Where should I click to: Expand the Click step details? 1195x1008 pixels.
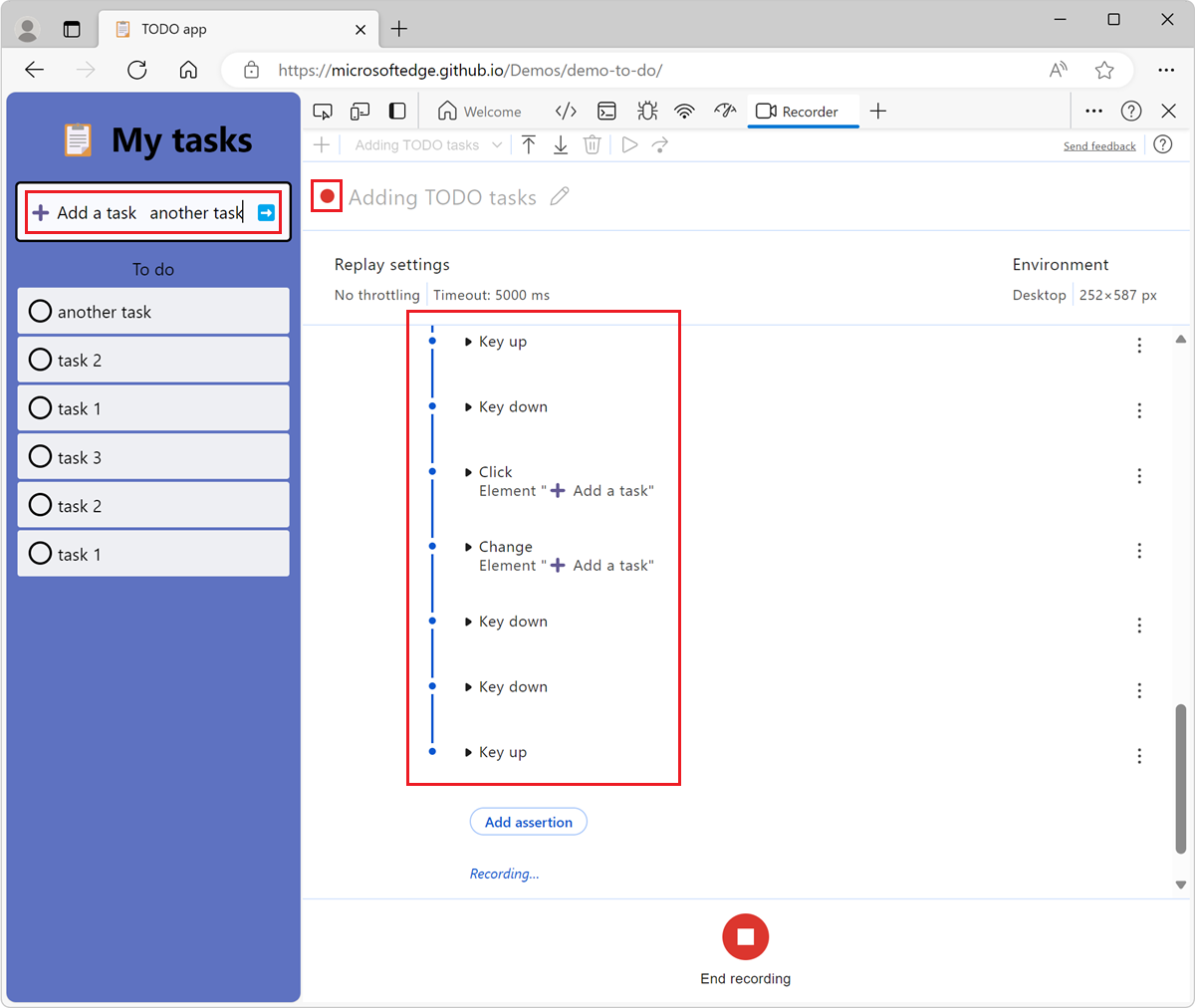pyautogui.click(x=469, y=471)
